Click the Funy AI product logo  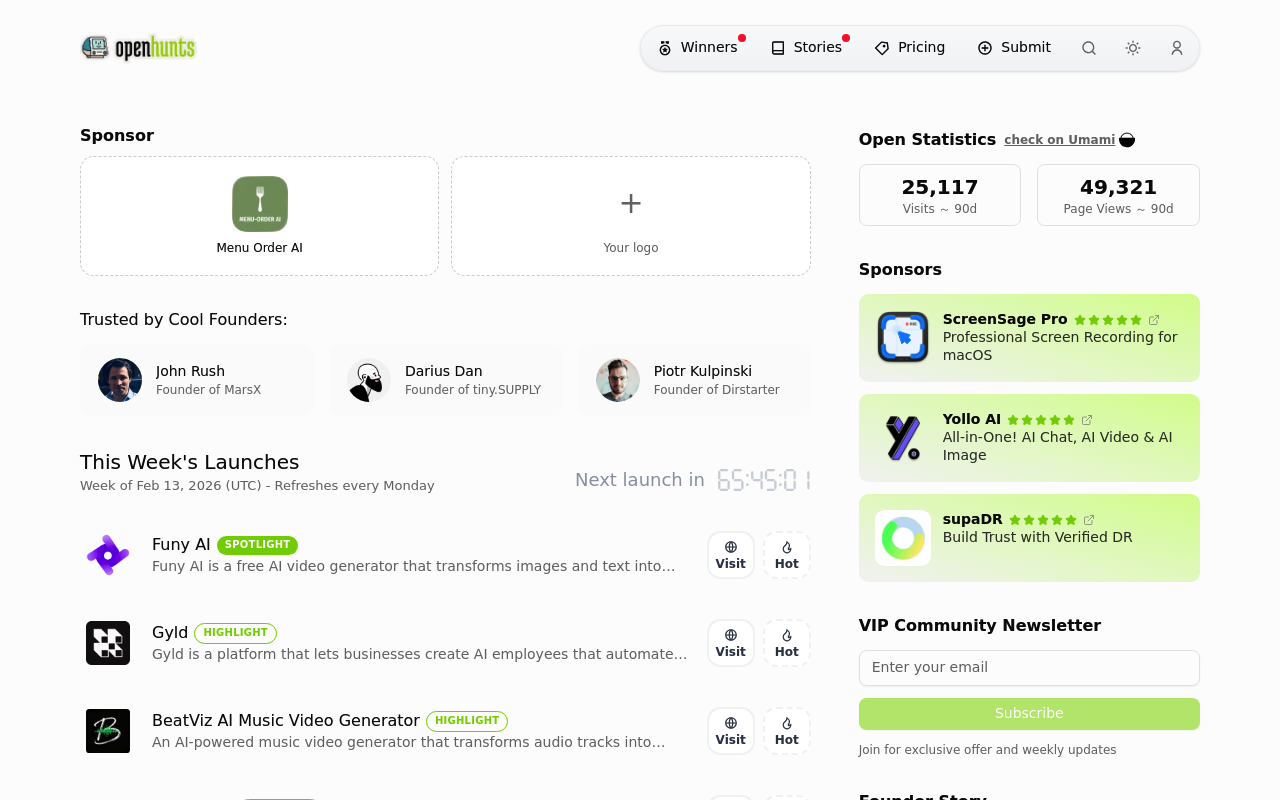click(x=108, y=555)
